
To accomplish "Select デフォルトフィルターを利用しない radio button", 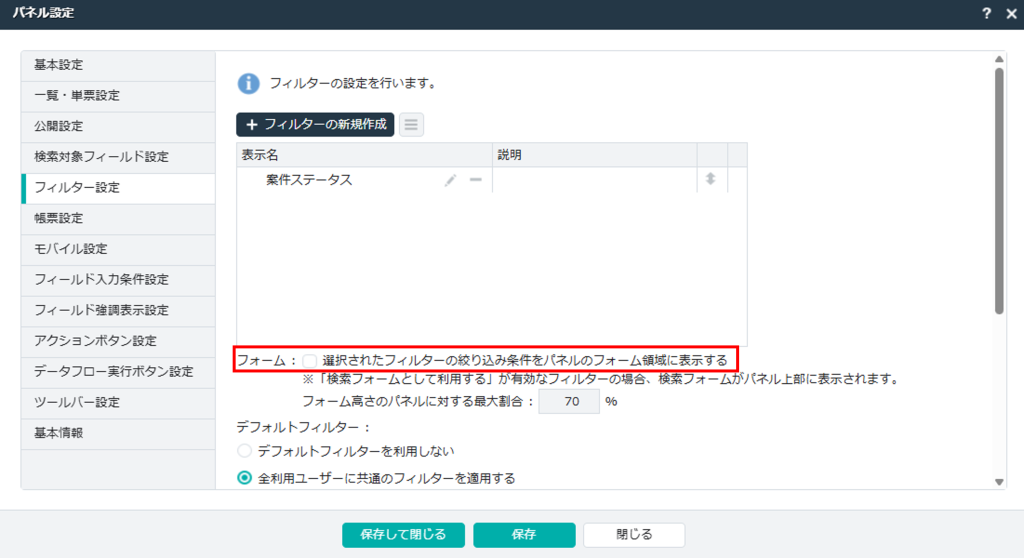I will 245,451.
